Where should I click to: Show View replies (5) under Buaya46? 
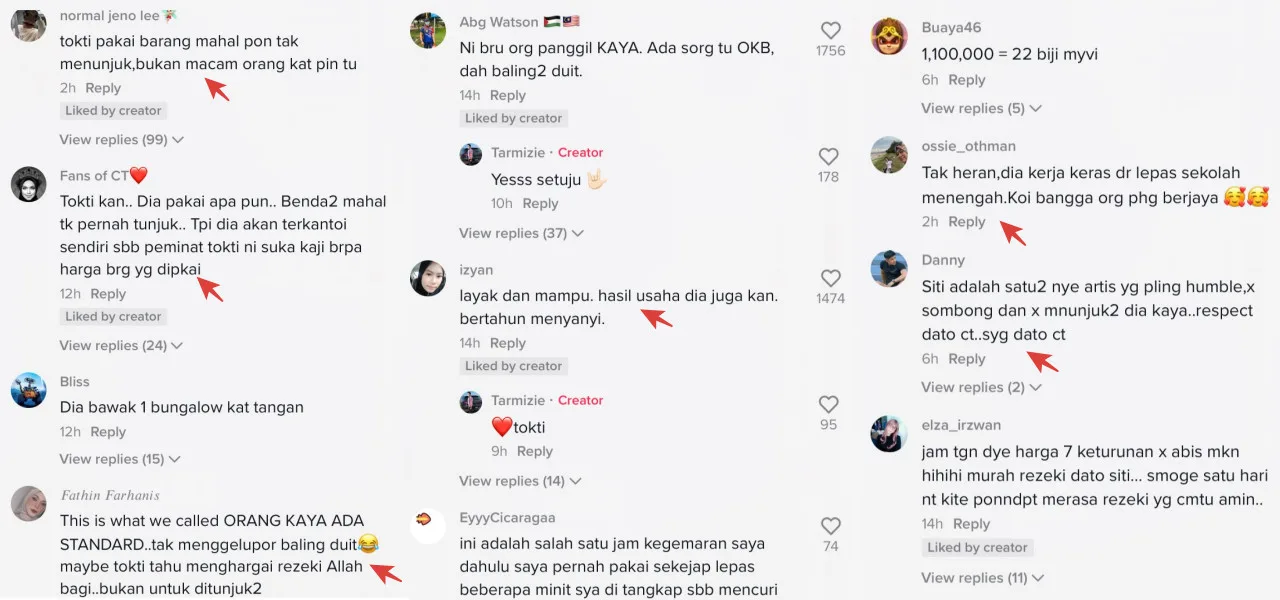(x=981, y=108)
